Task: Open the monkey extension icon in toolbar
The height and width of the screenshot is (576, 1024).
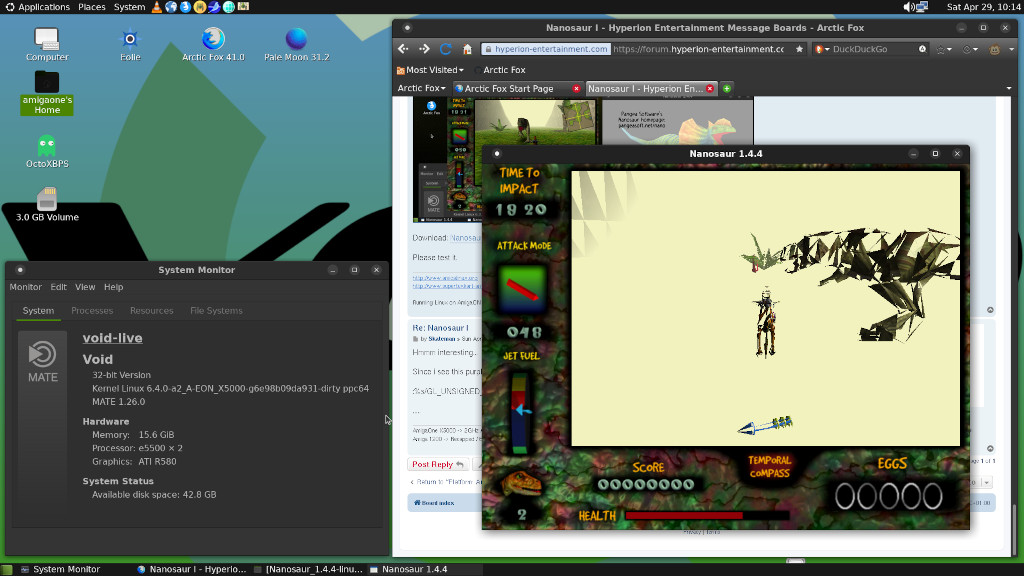Action: [995, 49]
